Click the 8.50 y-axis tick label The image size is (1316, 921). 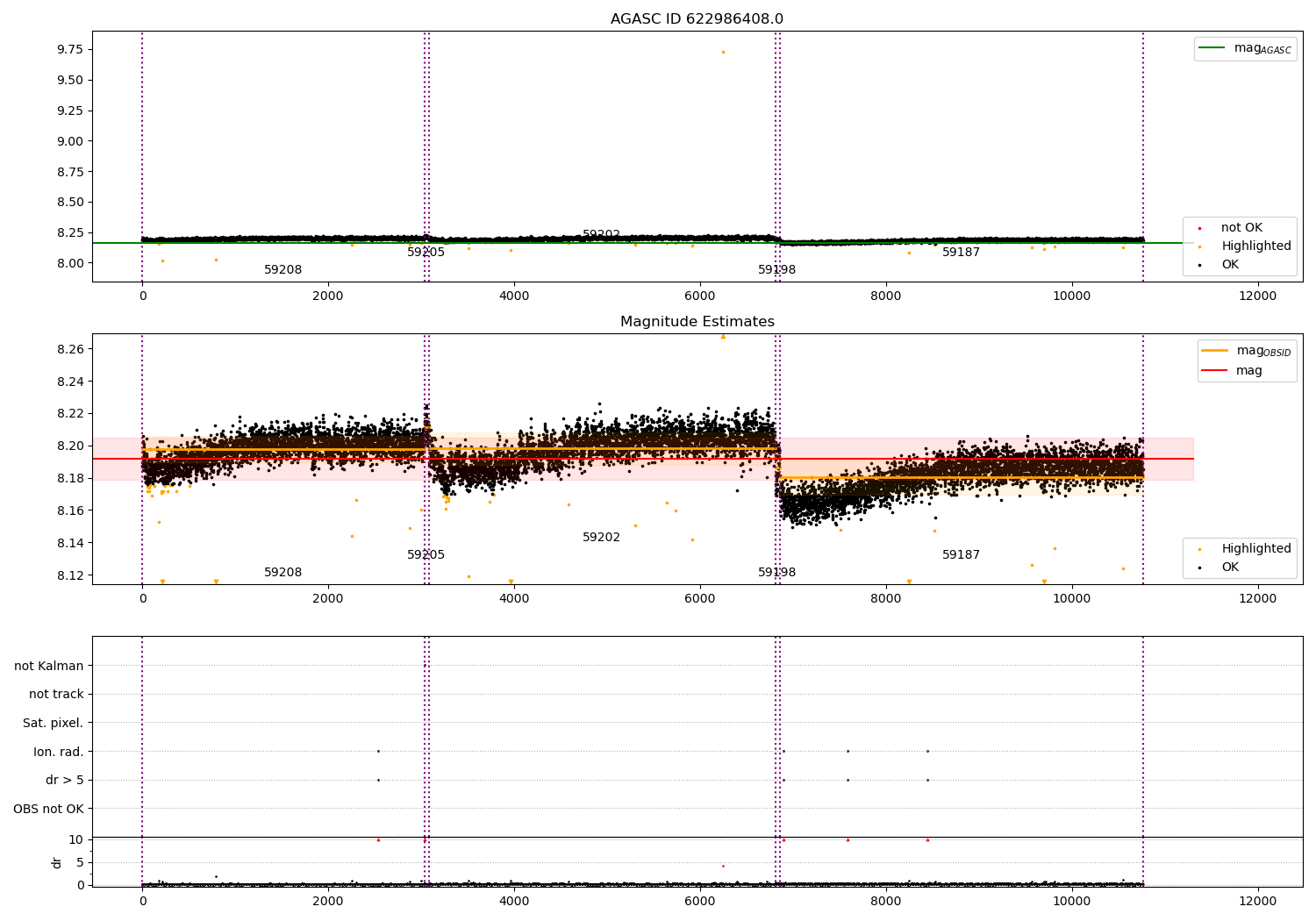point(69,202)
